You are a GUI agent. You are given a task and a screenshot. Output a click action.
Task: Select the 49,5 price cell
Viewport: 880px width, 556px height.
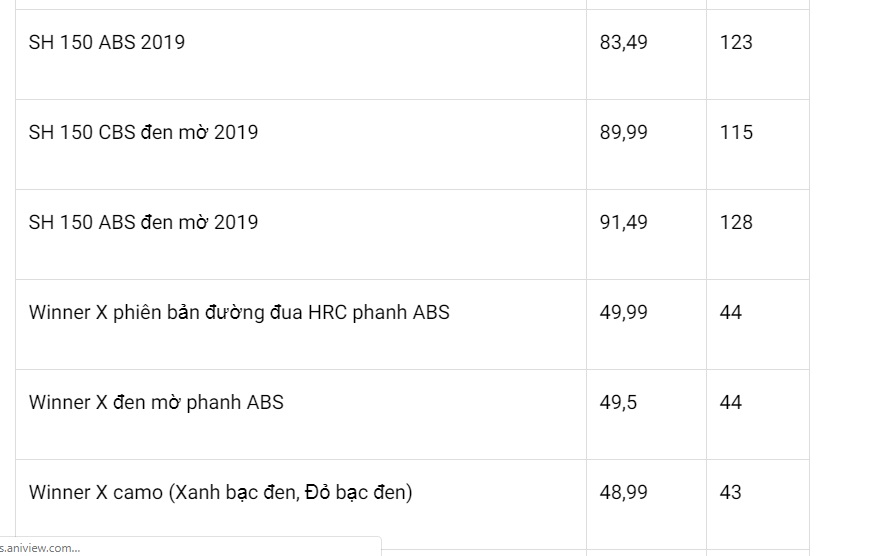click(618, 402)
